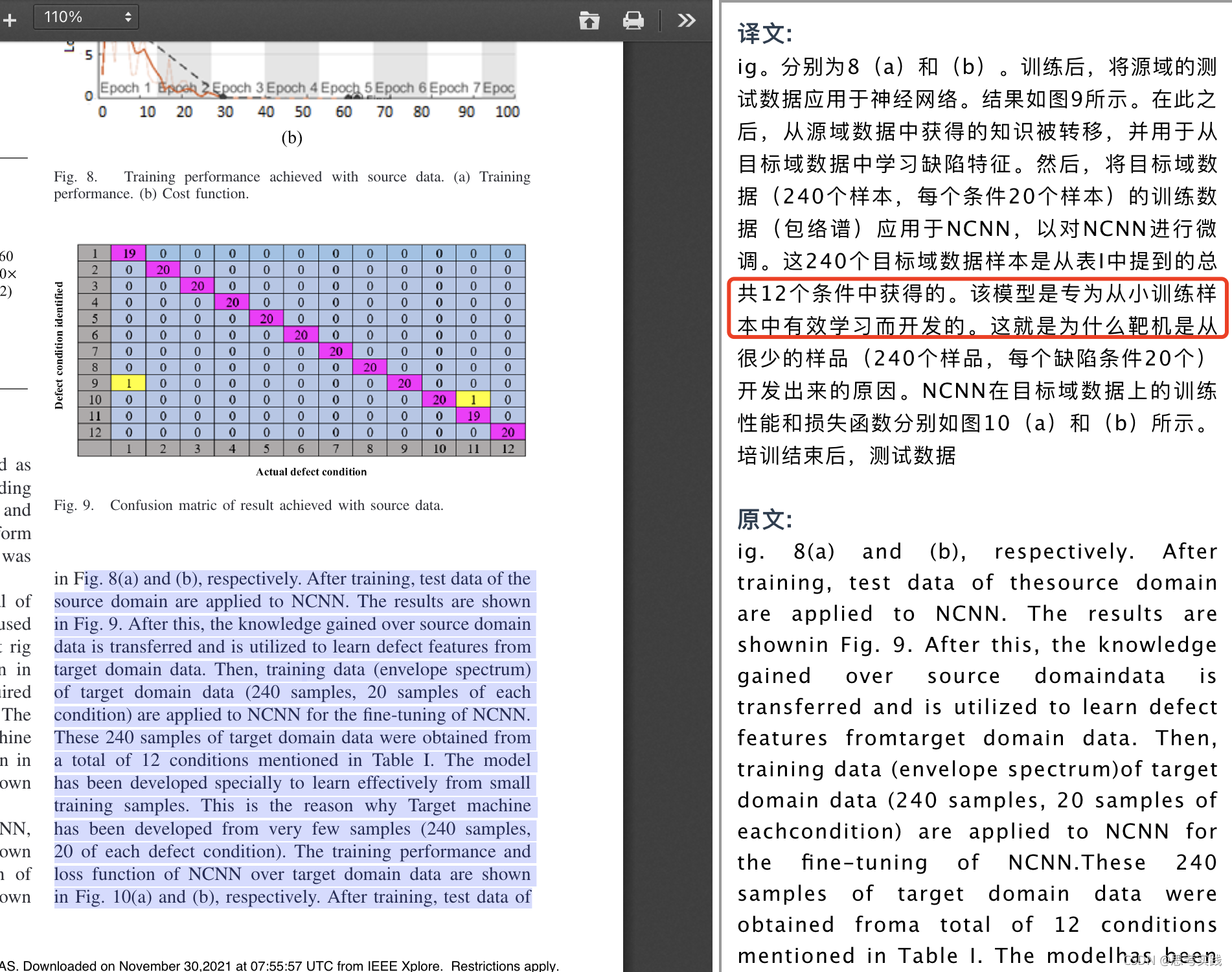This screenshot has width=1232, height=972.
Task: Open the 110% zoom level dropdown
Action: [x=86, y=17]
